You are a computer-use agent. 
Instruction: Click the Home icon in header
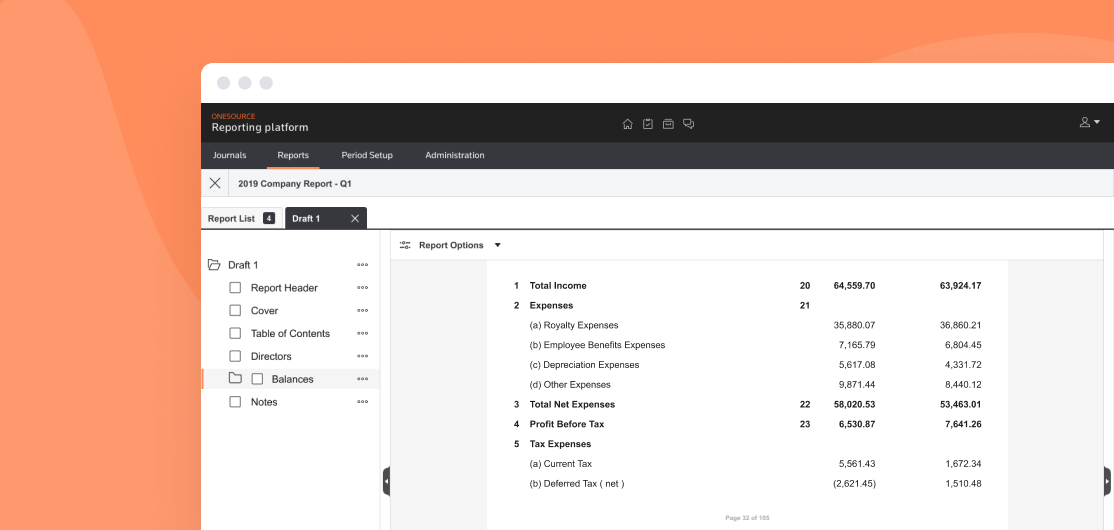(627, 124)
